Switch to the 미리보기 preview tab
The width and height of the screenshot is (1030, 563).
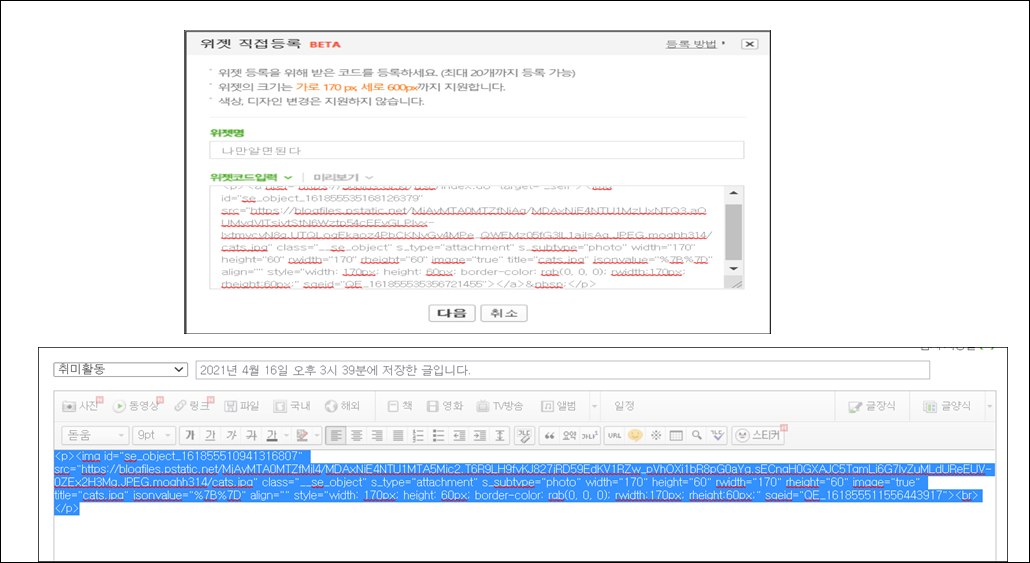click(x=343, y=177)
